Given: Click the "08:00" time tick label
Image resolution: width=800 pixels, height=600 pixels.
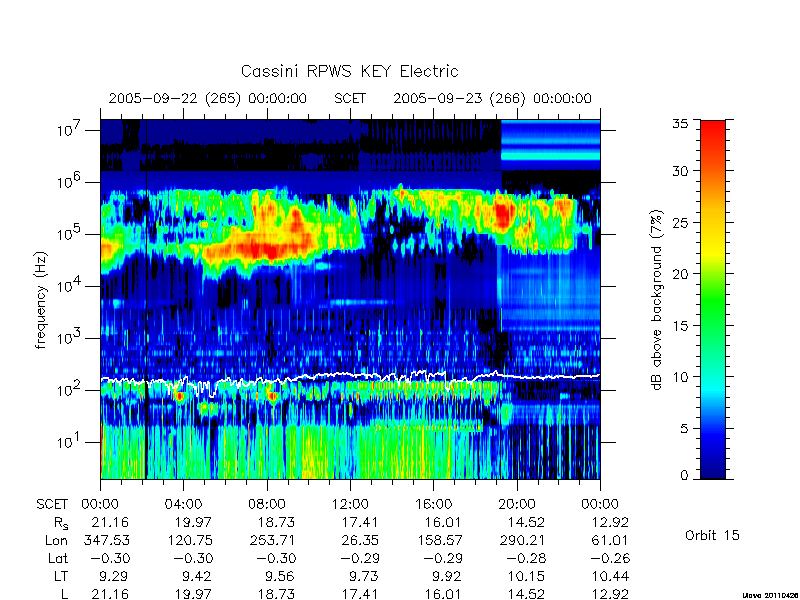Looking at the screenshot, I should tap(267, 504).
